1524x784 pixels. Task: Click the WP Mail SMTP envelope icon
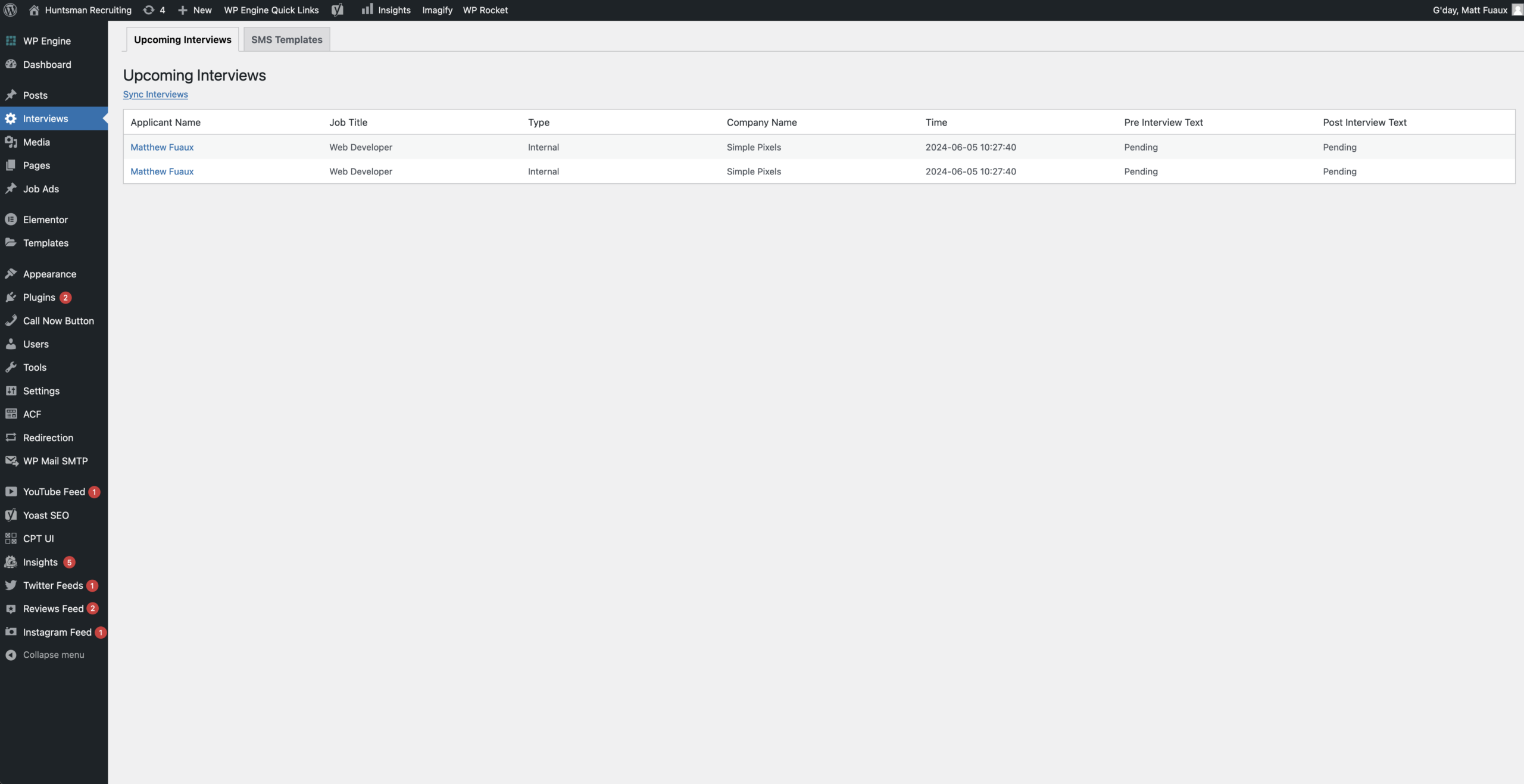[x=11, y=461]
